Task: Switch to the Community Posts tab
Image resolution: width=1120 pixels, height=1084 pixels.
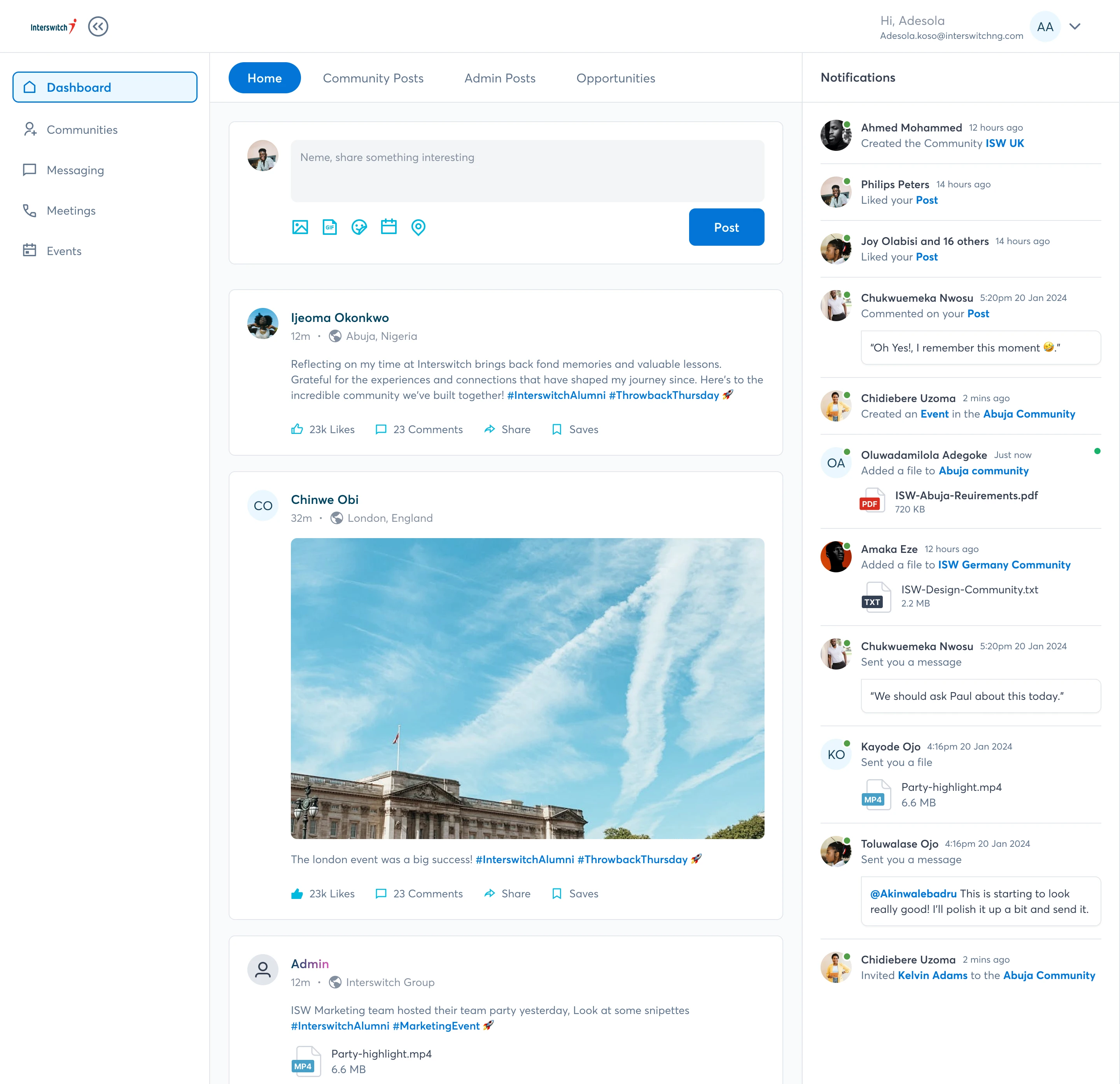Action: pos(373,78)
